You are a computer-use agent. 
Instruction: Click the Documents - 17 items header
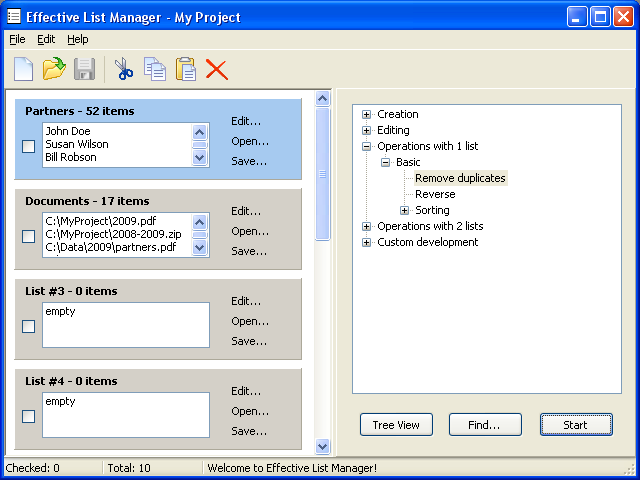pos(87,201)
